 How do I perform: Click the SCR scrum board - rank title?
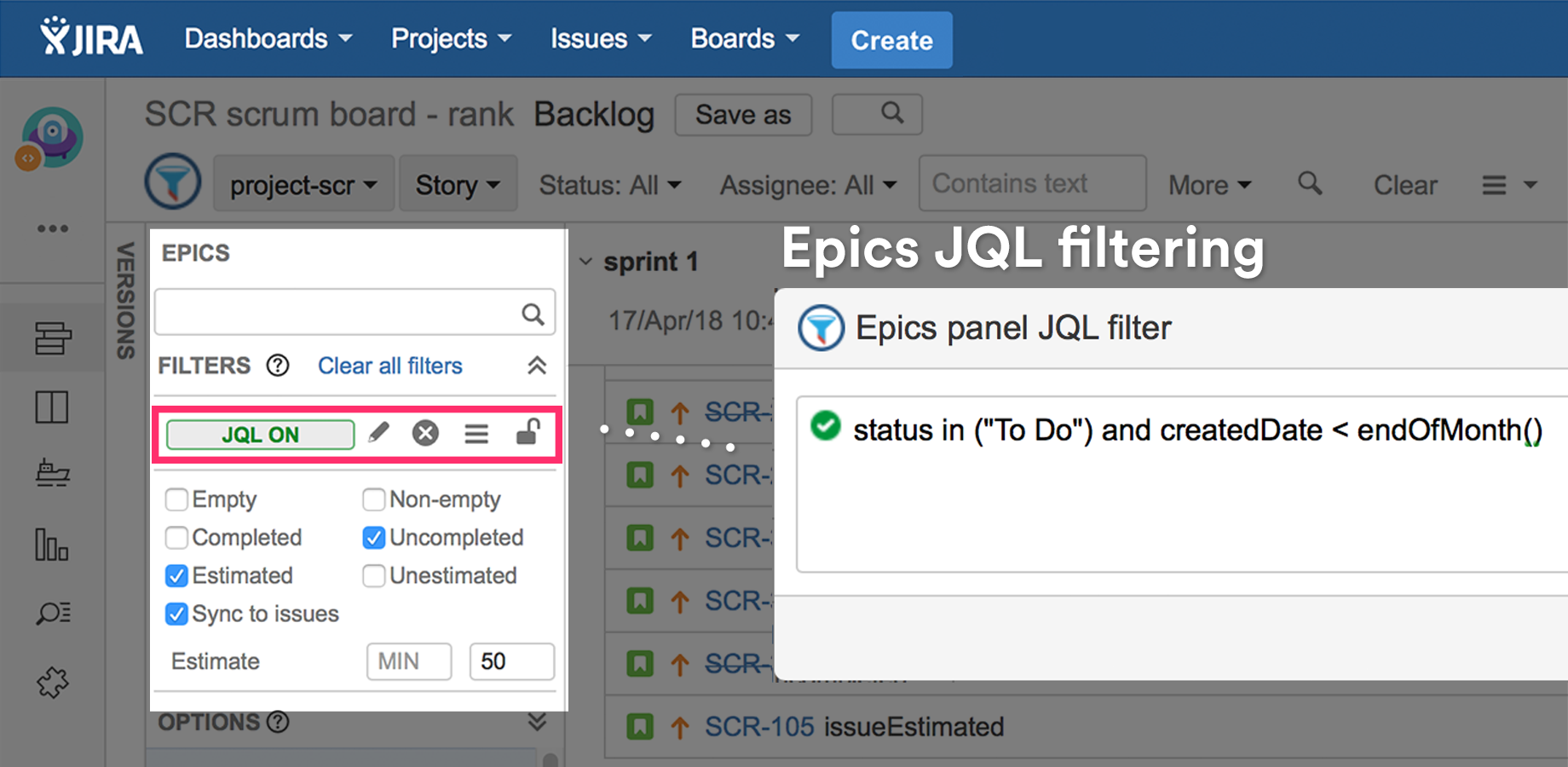[329, 114]
